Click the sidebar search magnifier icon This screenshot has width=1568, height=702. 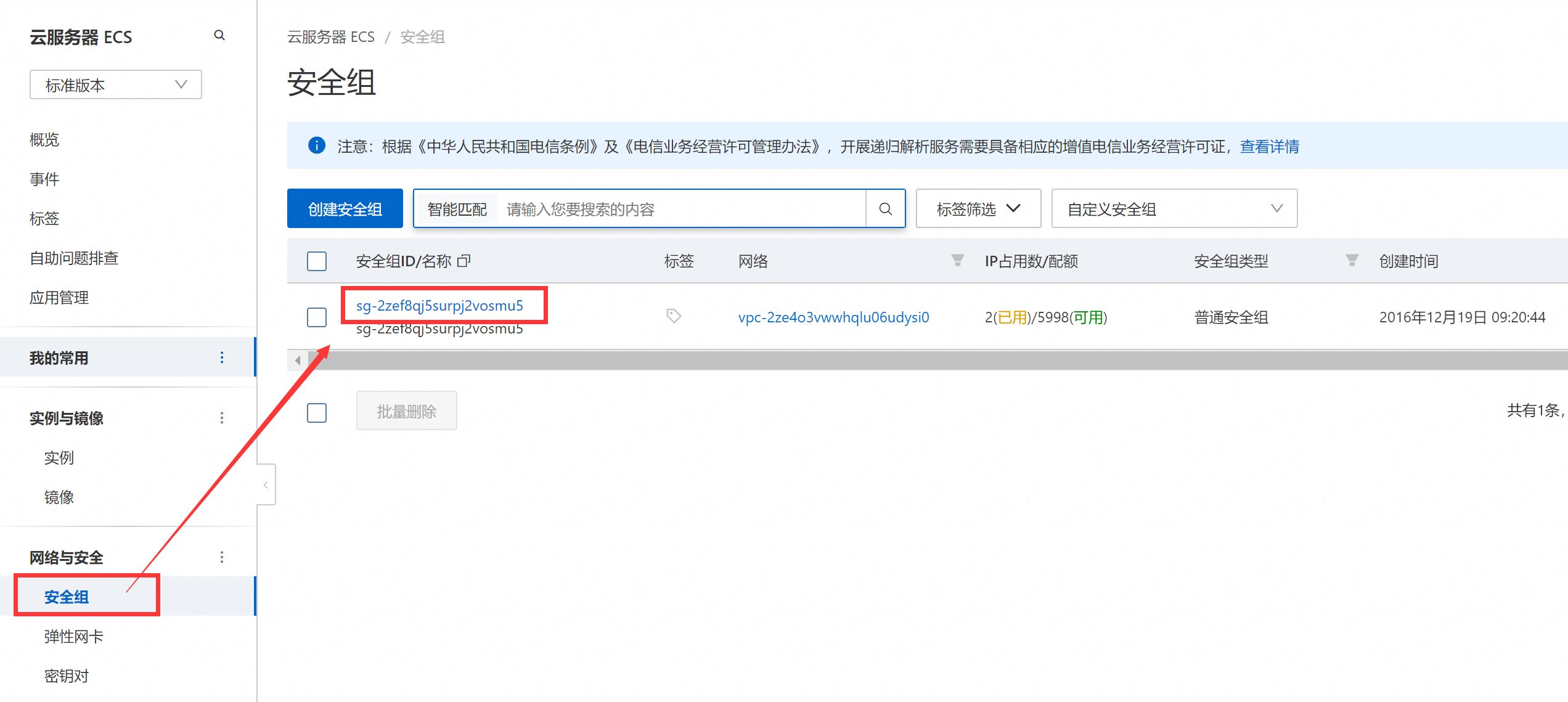coord(219,36)
